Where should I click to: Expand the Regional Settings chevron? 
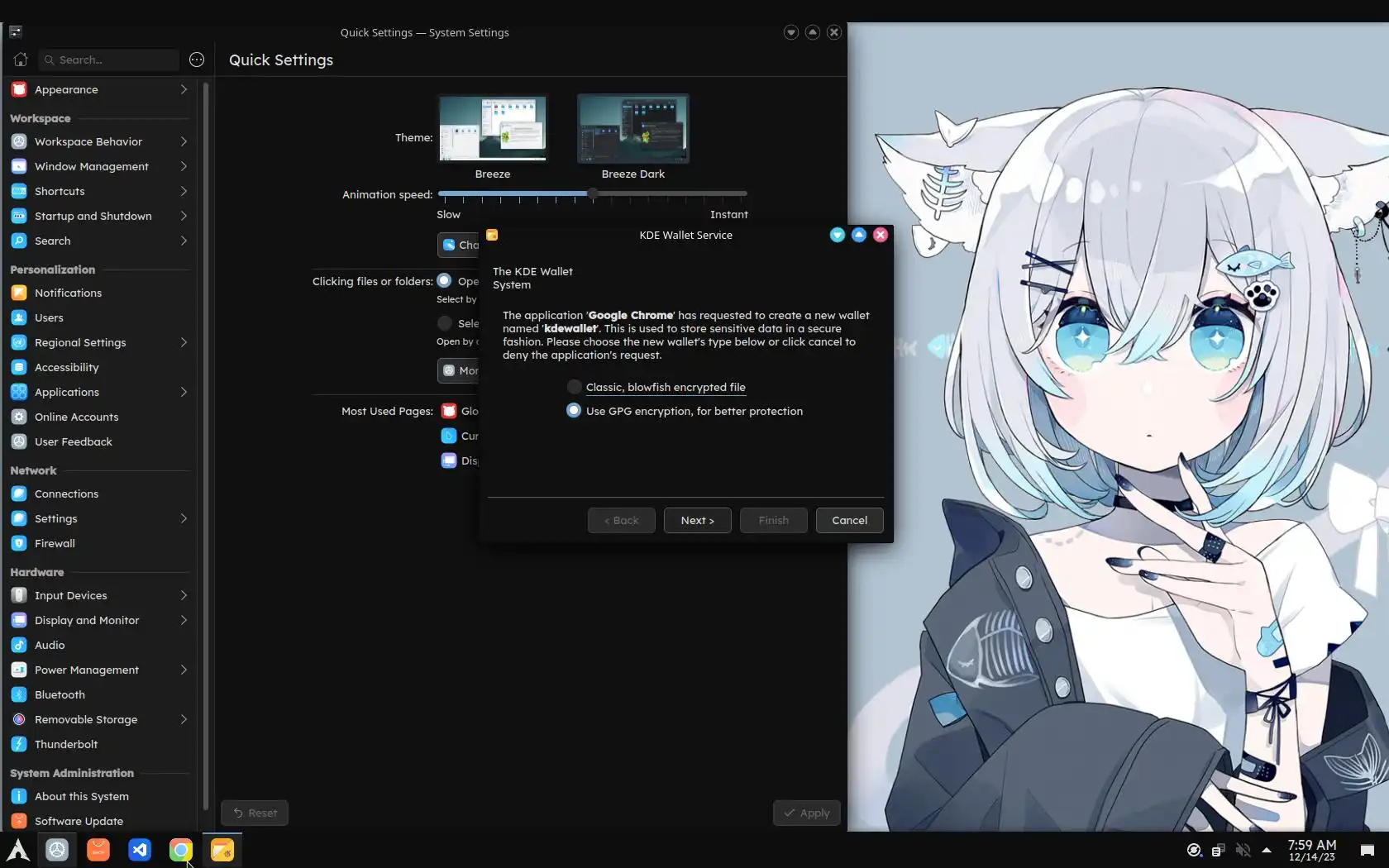tap(184, 342)
